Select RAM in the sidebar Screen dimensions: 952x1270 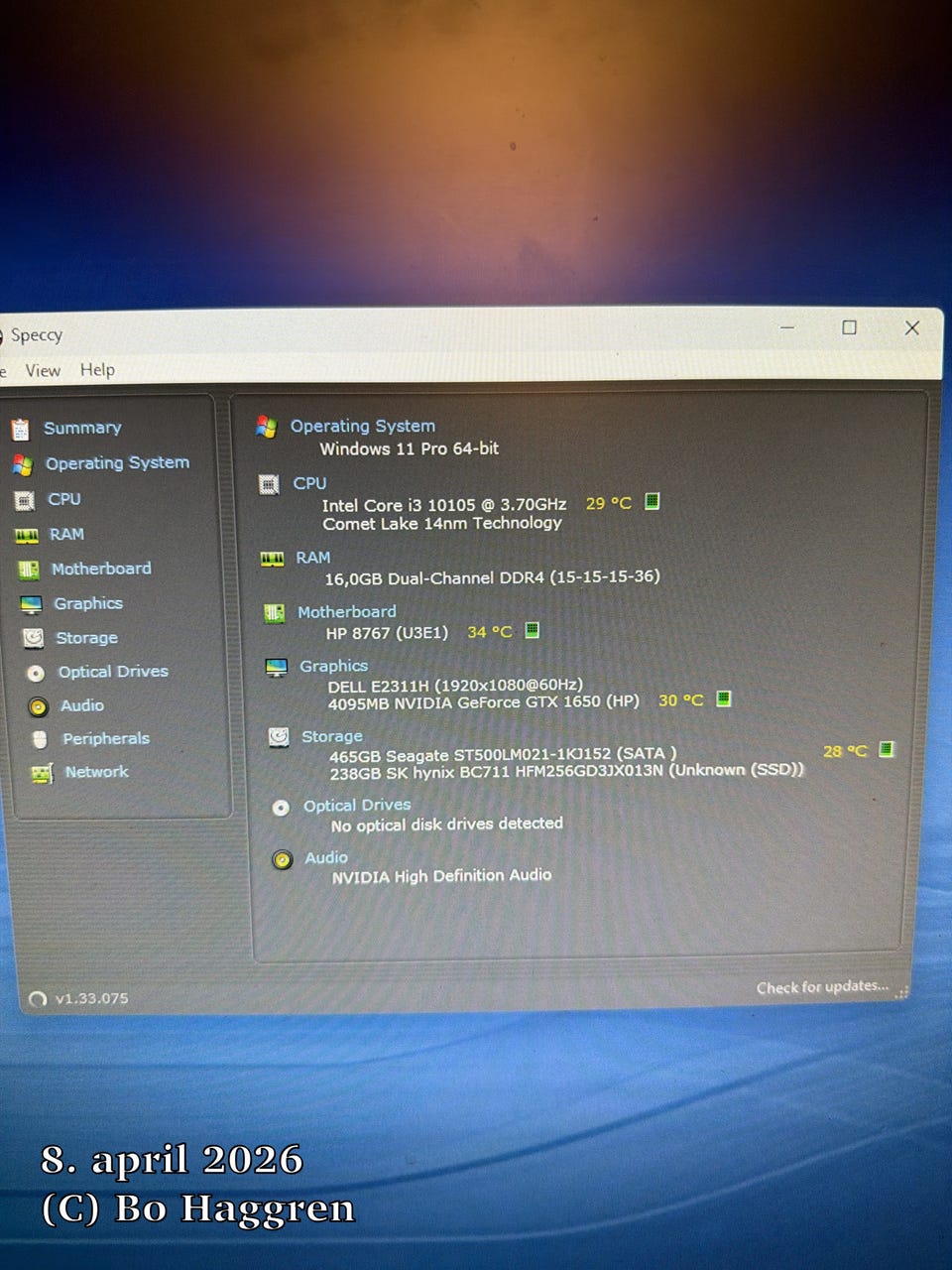pyautogui.click(x=66, y=534)
